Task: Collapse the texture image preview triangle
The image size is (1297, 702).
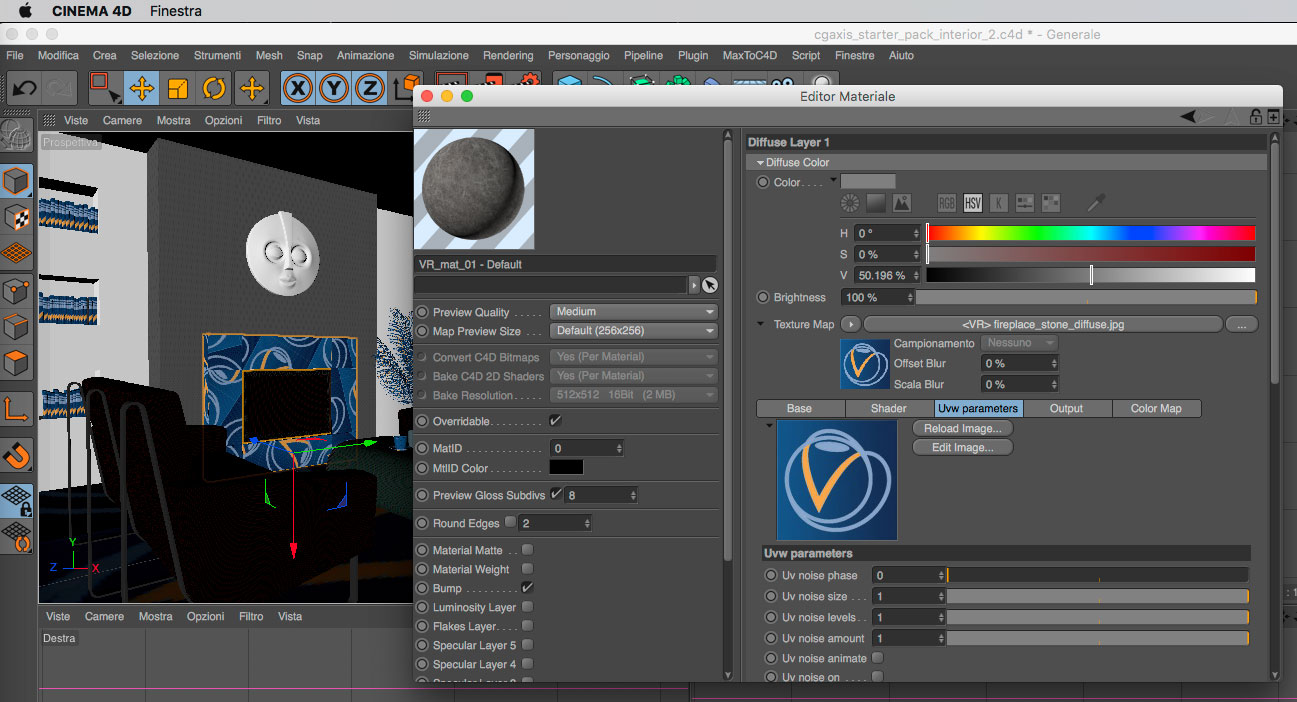Action: point(769,425)
